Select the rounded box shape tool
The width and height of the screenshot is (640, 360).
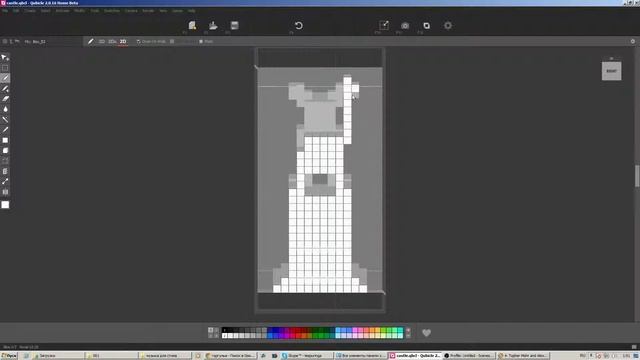tap(5, 151)
